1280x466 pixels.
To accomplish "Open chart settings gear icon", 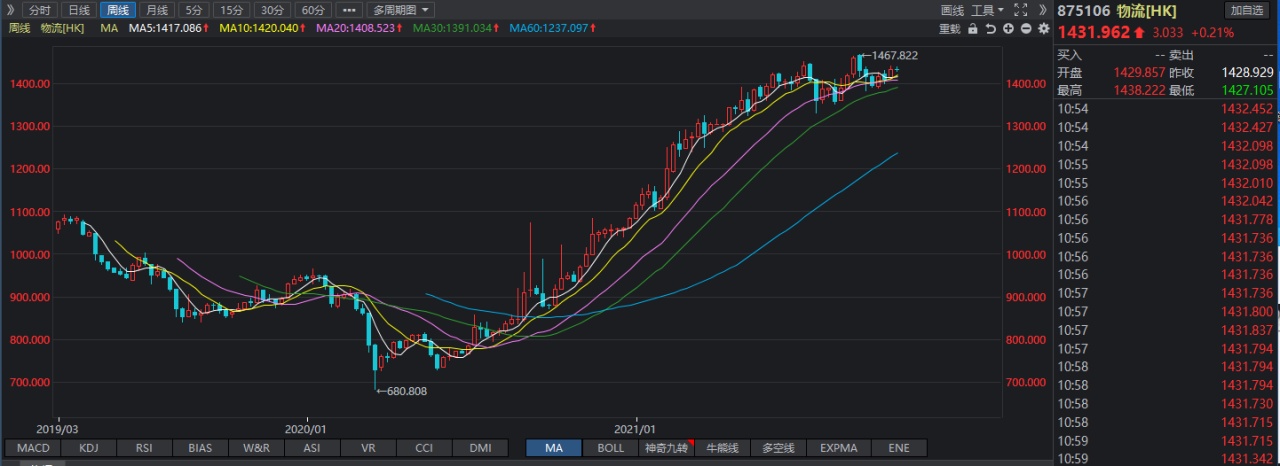I will point(1044,29).
